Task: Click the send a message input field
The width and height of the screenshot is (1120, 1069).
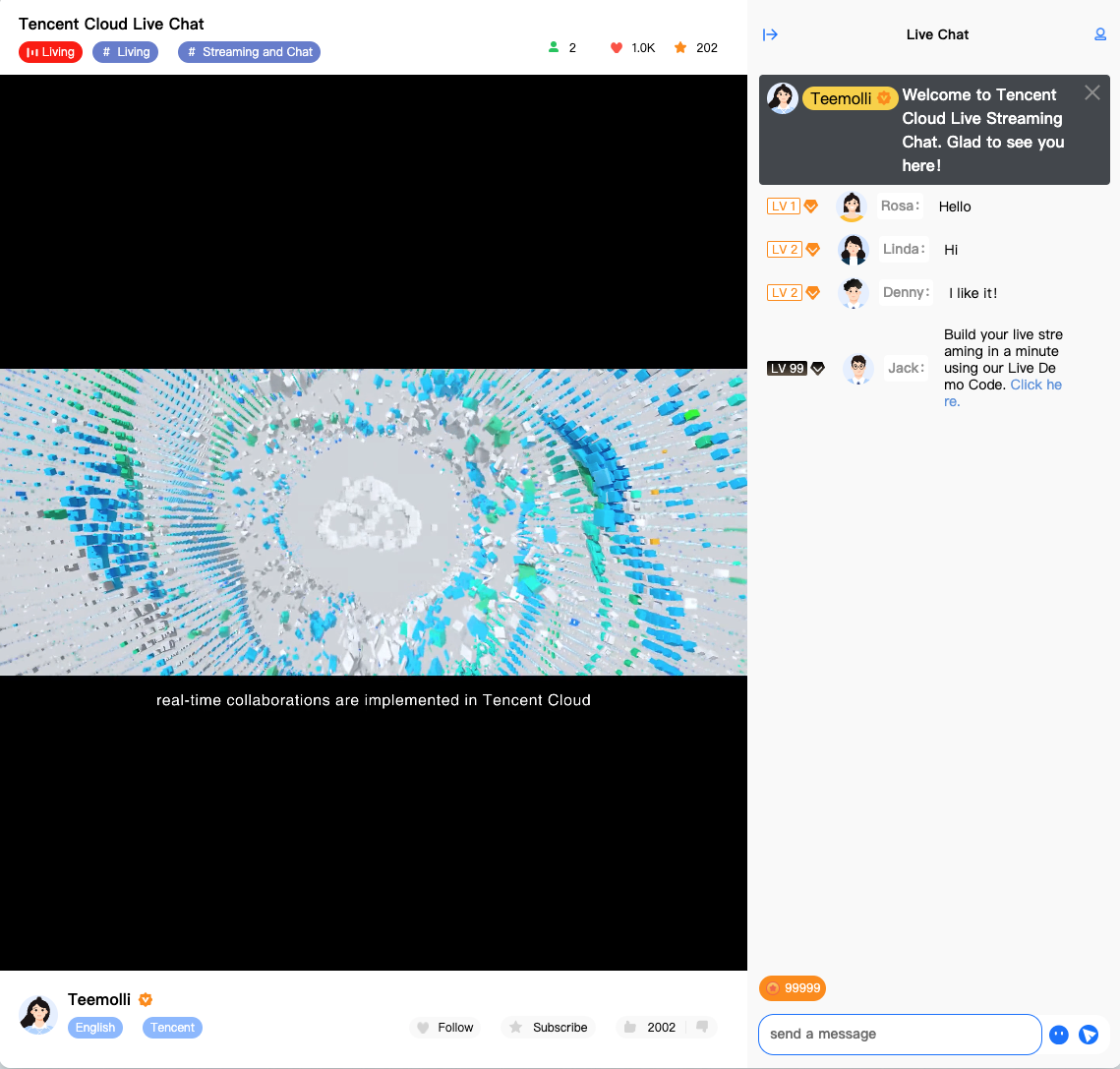Action: click(900, 1034)
